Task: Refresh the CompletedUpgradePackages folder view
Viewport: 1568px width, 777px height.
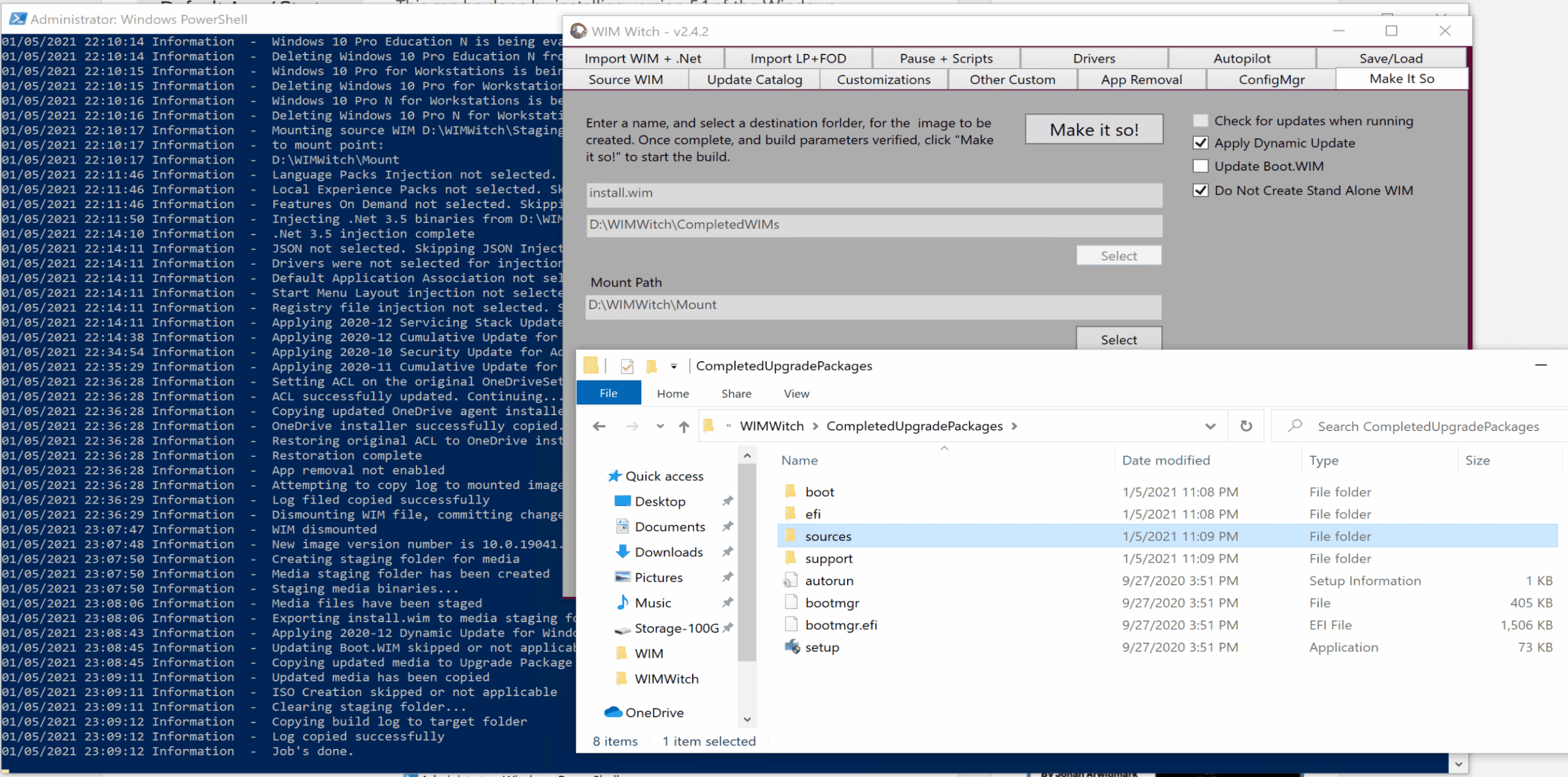Action: coord(1246,426)
